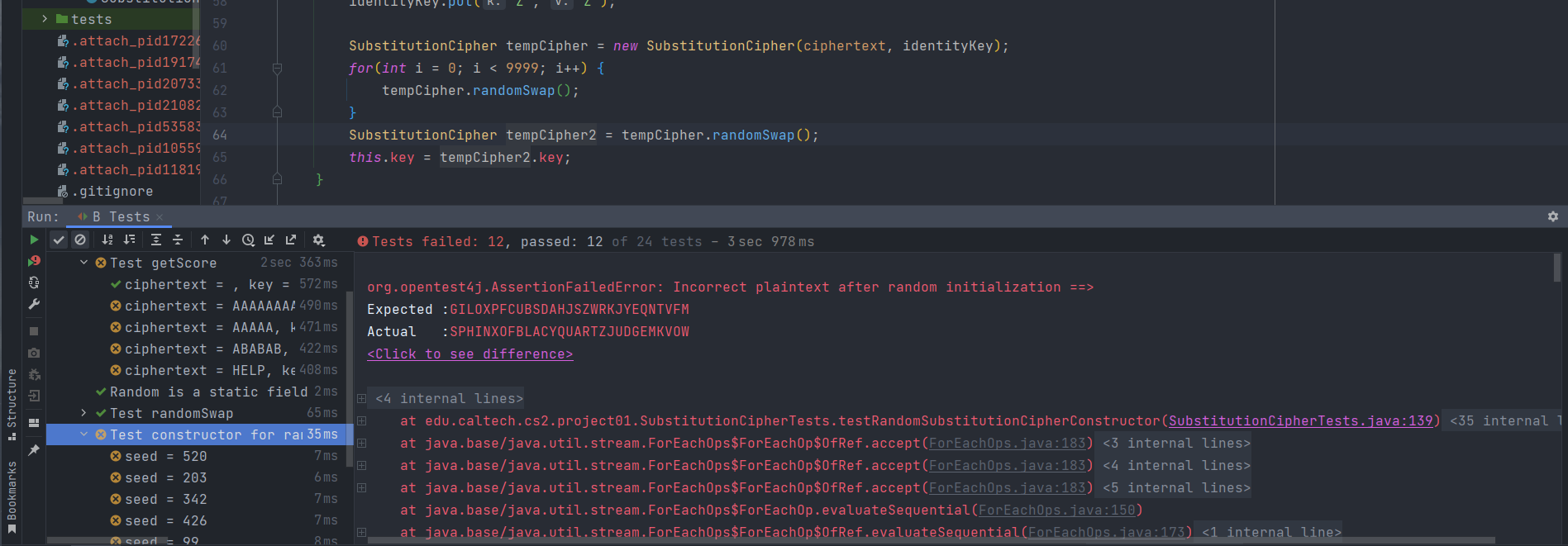The height and width of the screenshot is (546, 1568).
Task: Expand the tests folder in project tree
Action: pos(45,19)
